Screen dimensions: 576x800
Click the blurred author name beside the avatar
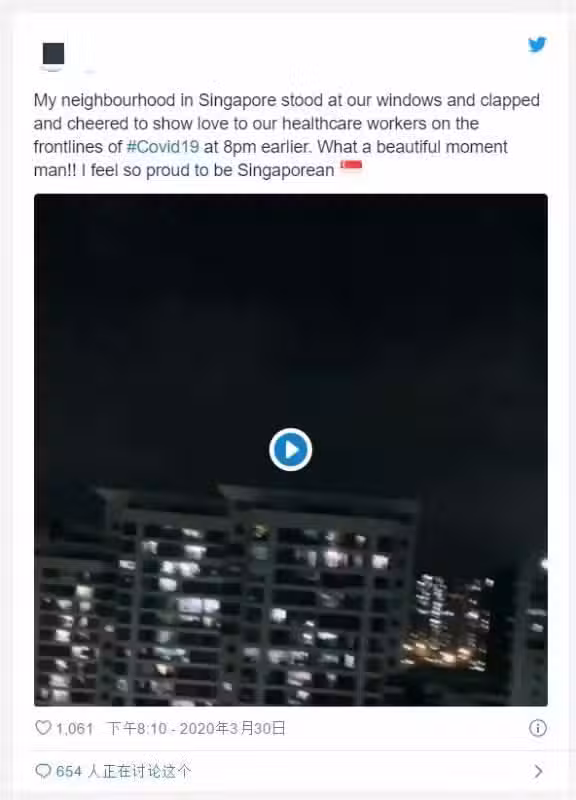pyautogui.click(x=84, y=51)
